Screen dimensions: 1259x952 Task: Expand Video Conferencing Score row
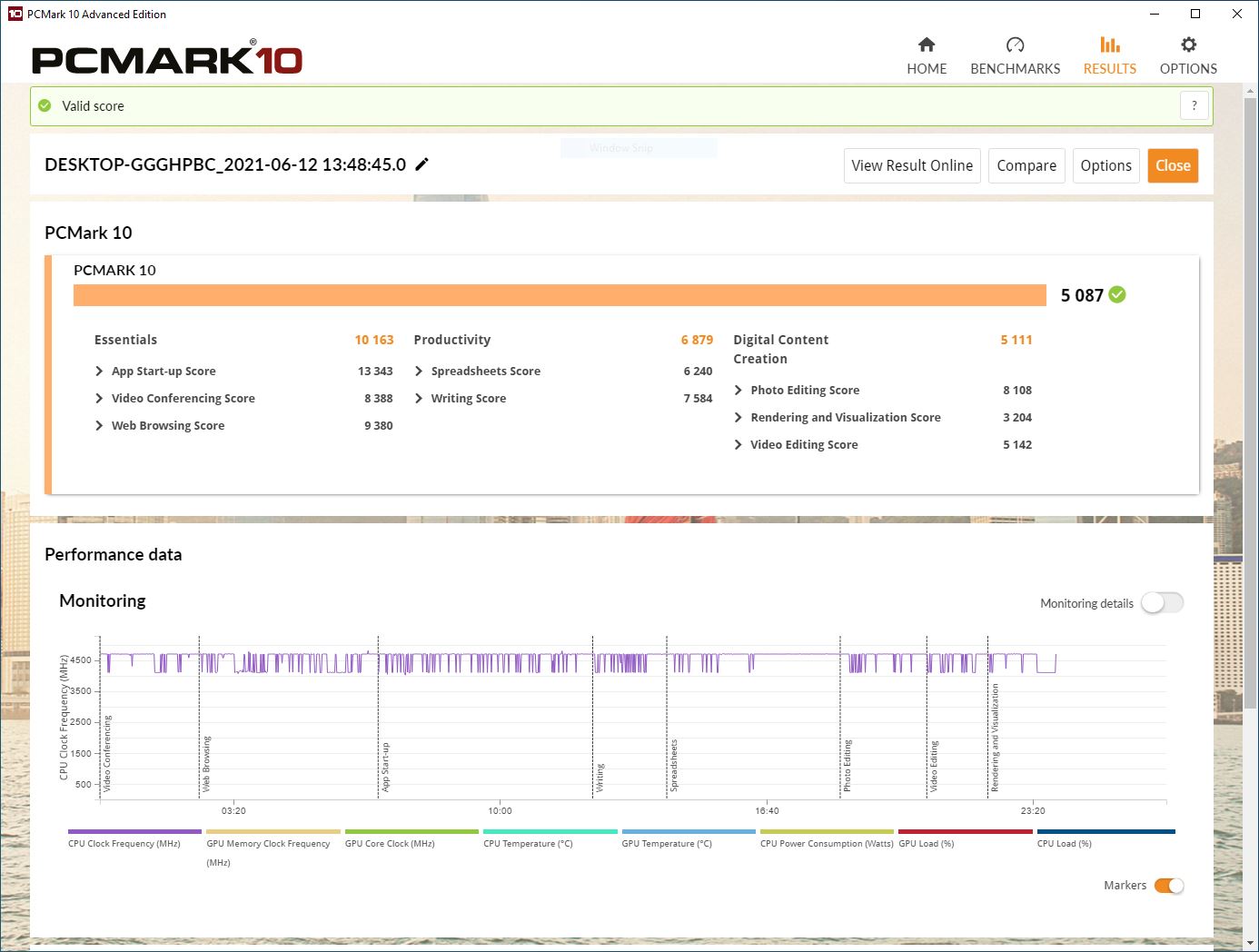99,398
